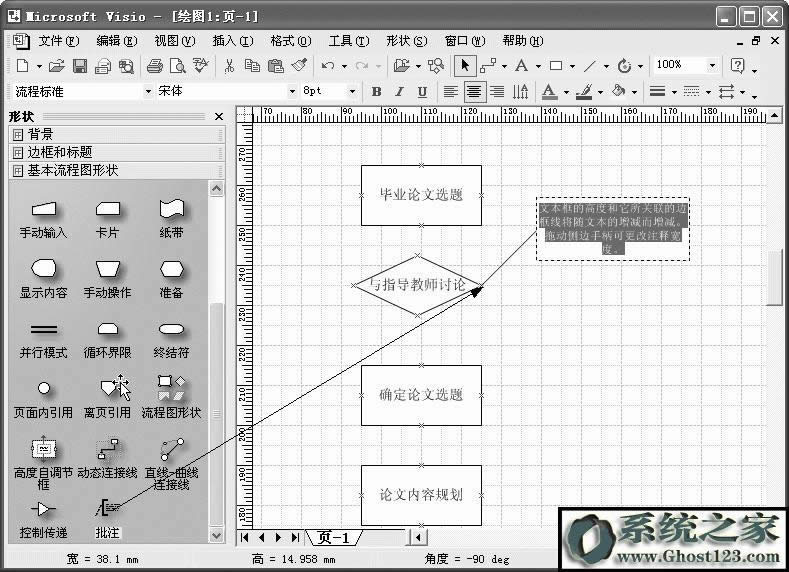The image size is (789, 572).
Task: Select the Rectangle drawing tool
Action: click(x=556, y=65)
